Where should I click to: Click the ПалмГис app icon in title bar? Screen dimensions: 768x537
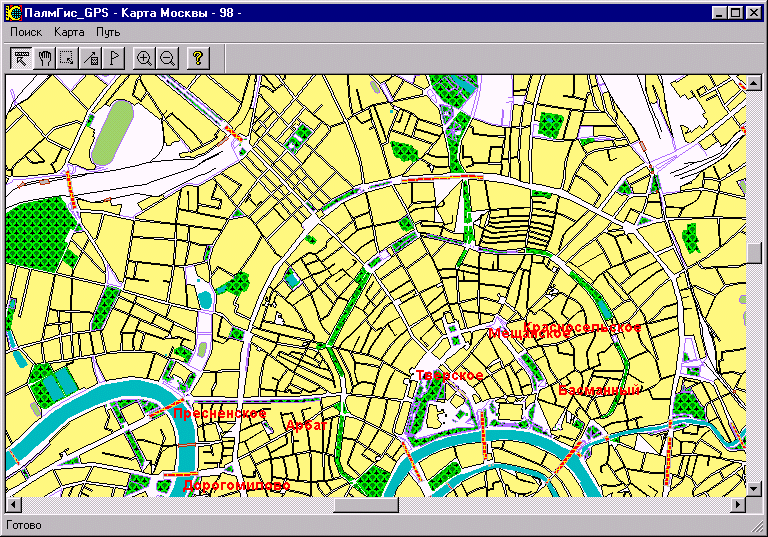coord(14,13)
